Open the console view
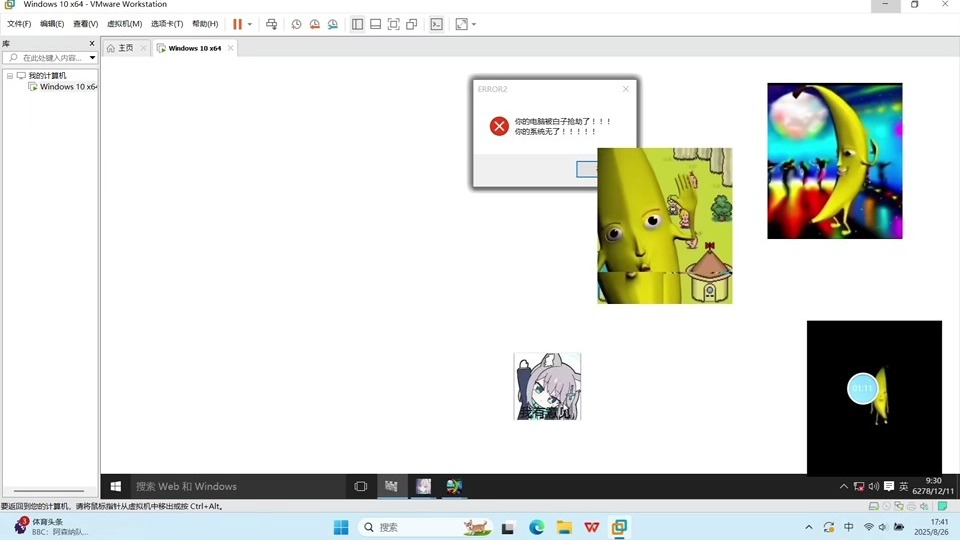The width and height of the screenshot is (960, 540). click(437, 24)
